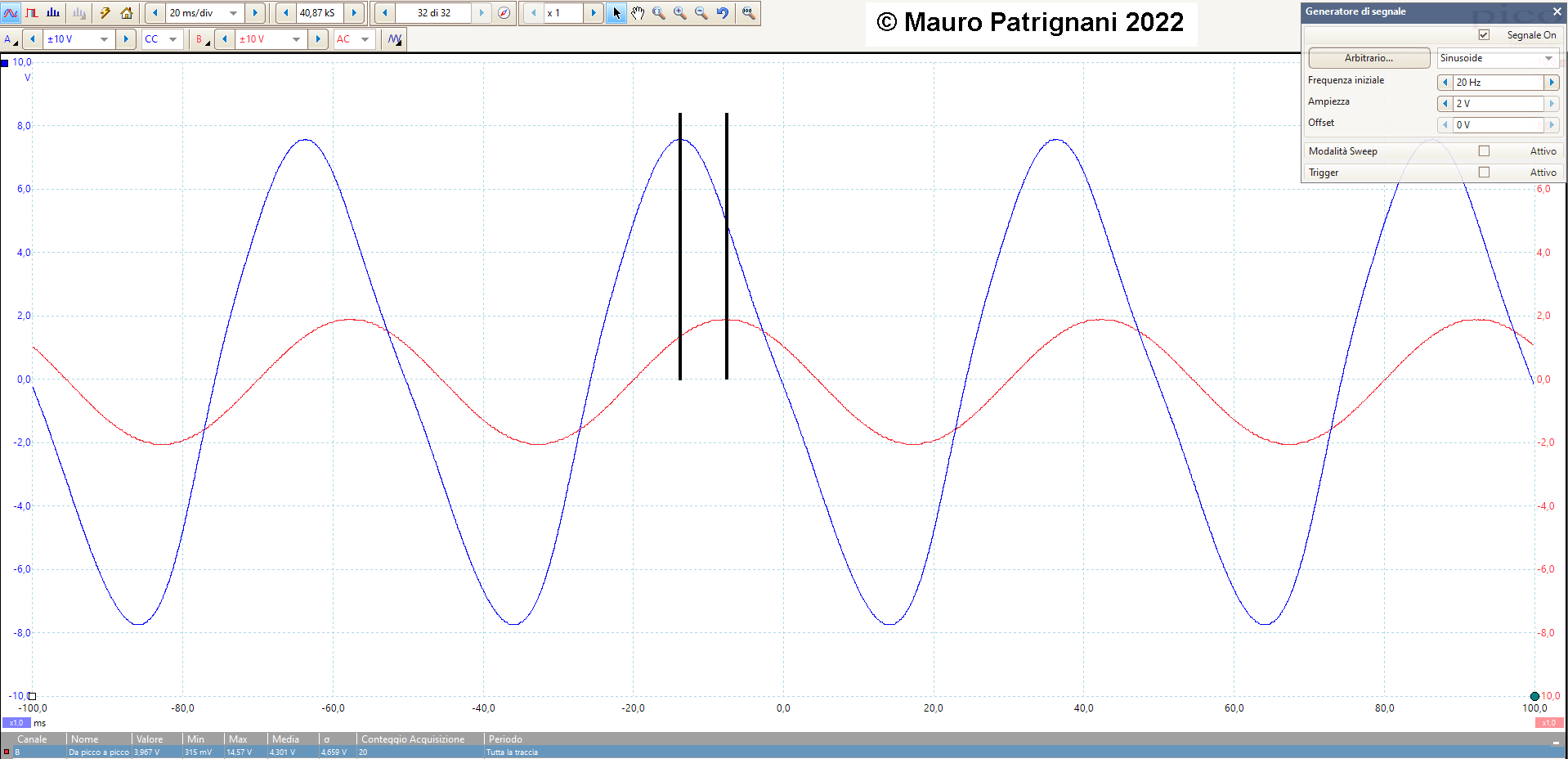The width and height of the screenshot is (1568, 759).
Task: Click the Home view icon
Action: tap(127, 13)
